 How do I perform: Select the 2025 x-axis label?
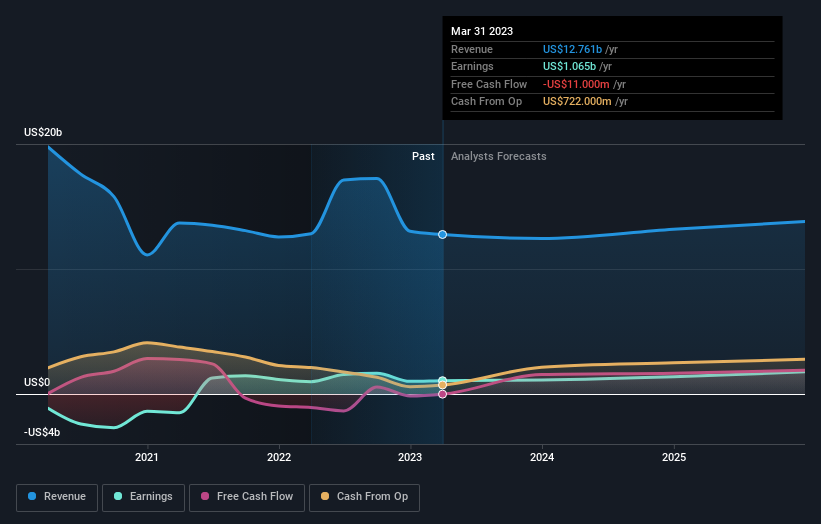tap(674, 457)
